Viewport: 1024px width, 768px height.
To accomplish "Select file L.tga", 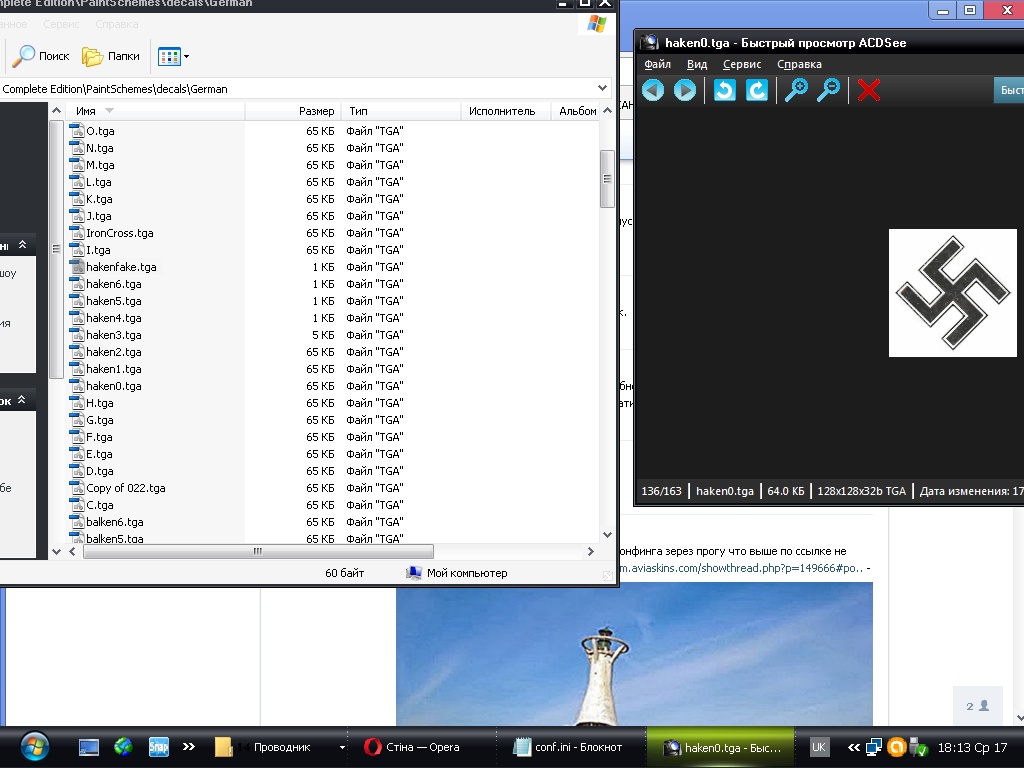I will click(x=99, y=182).
